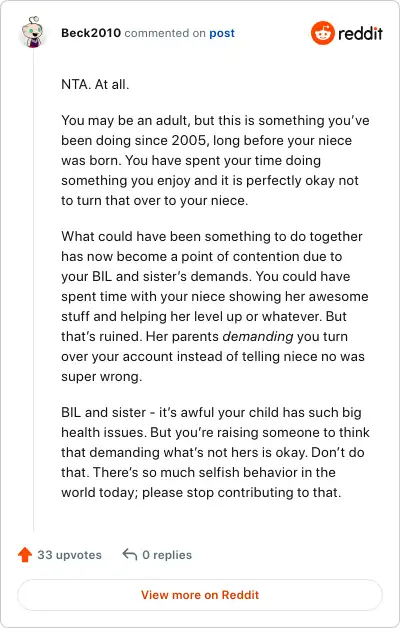The height and width of the screenshot is (628, 400).
Task: Collapse comment via the vertical thread line
Action: pos(34,290)
